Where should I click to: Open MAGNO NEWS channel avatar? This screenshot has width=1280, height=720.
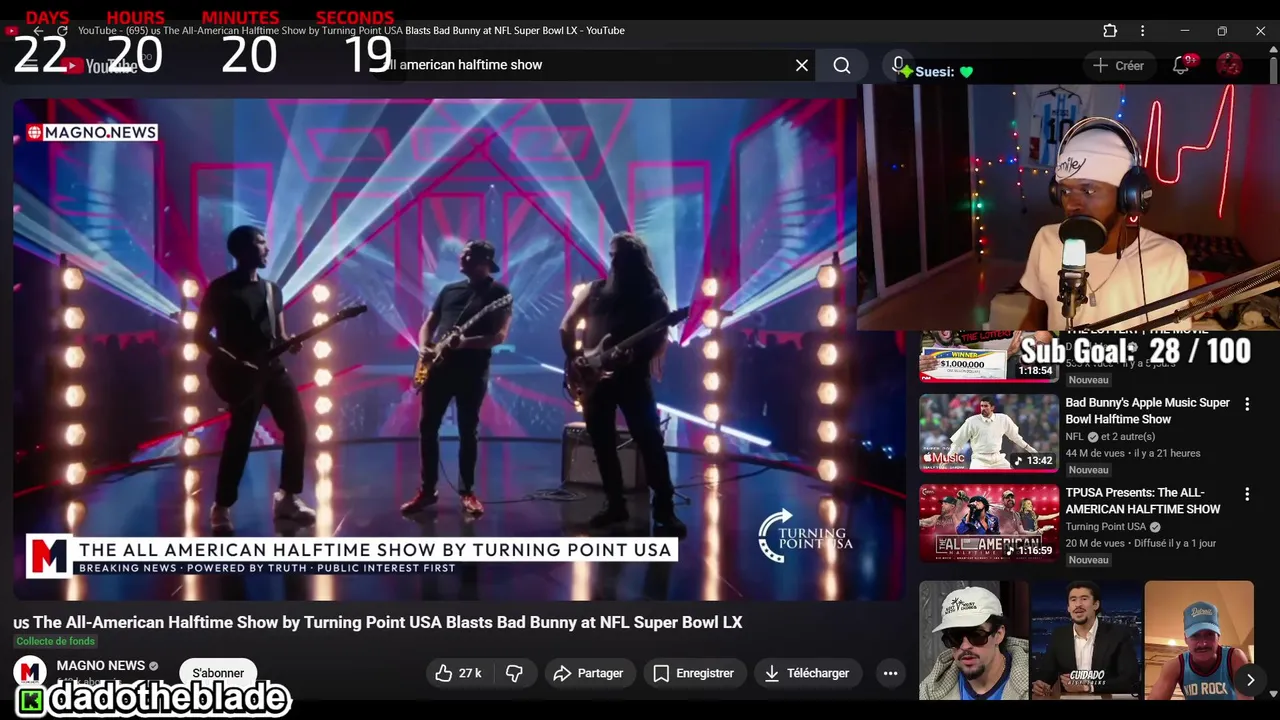click(30, 672)
